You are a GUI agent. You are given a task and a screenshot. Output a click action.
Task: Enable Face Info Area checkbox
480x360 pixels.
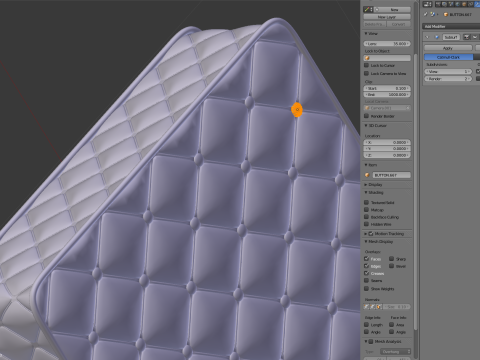[391, 324]
